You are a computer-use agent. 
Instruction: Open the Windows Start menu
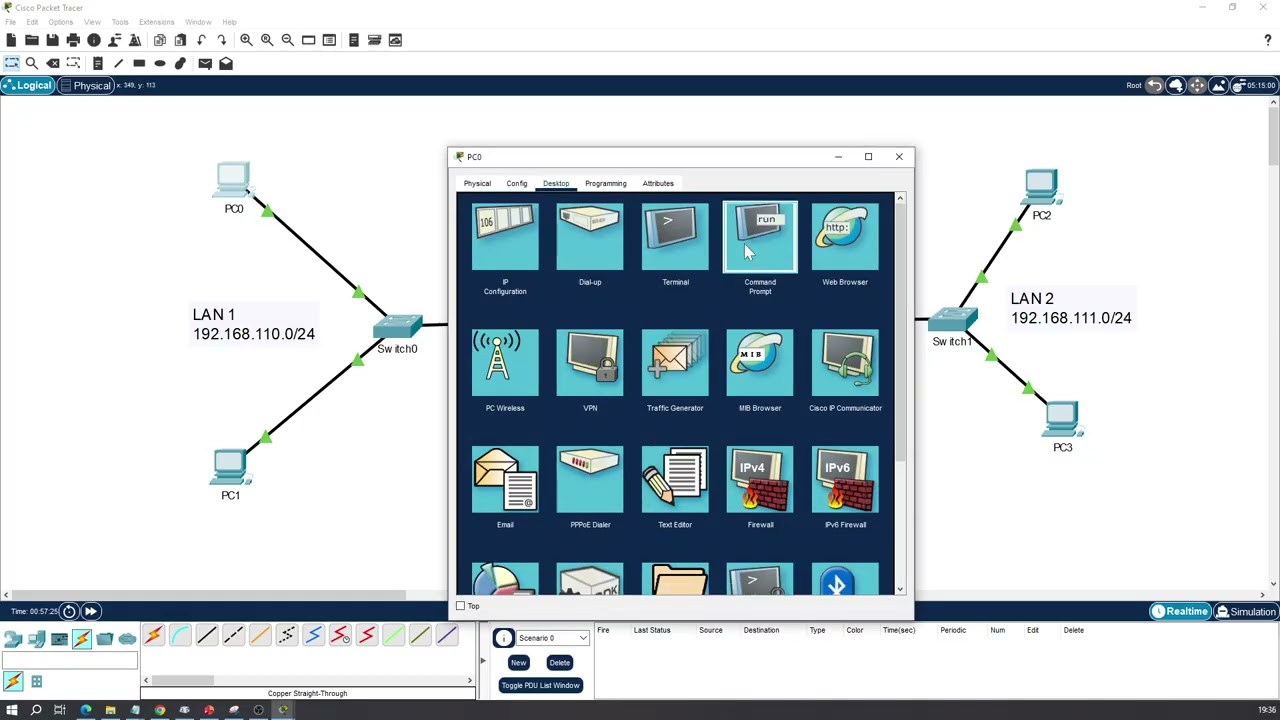11,710
